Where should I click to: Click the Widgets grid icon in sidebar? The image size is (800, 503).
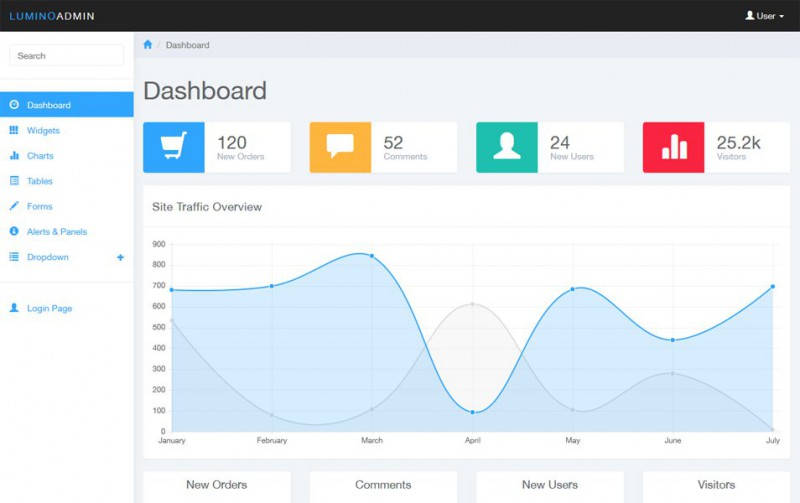click(x=14, y=130)
